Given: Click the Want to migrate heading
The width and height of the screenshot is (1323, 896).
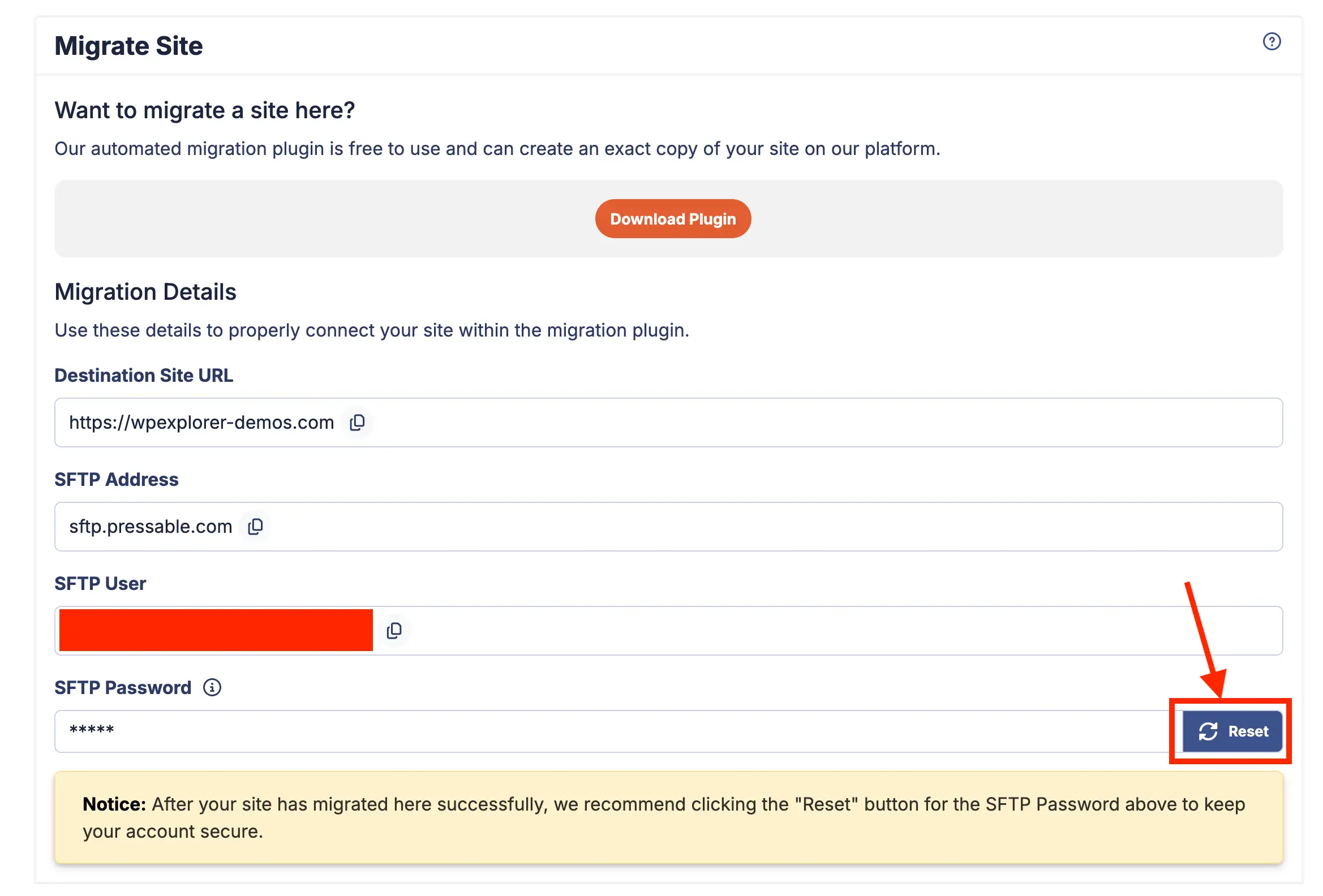Looking at the screenshot, I should [x=204, y=110].
